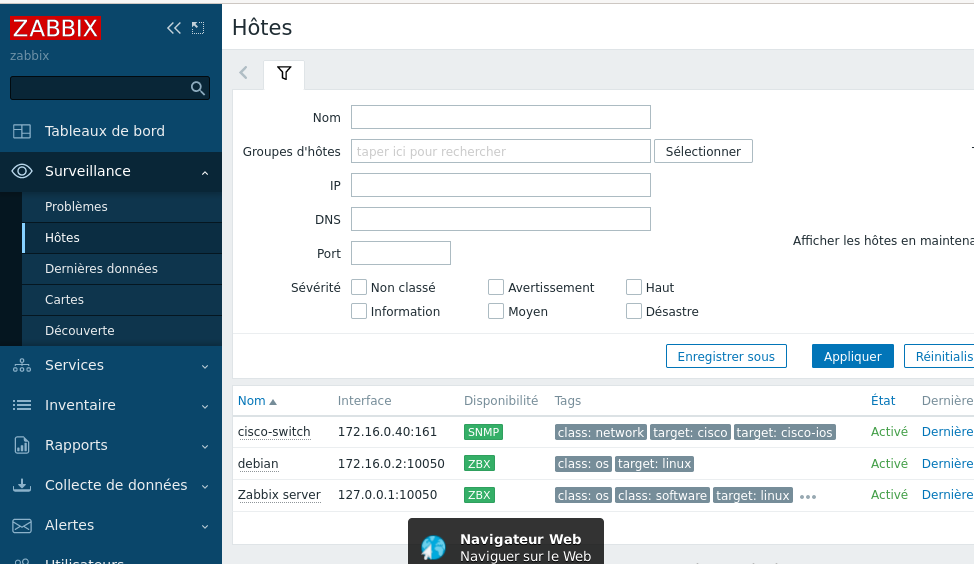
Task: Open Problèmes in the Surveillance submenu
Action: [x=76, y=207]
